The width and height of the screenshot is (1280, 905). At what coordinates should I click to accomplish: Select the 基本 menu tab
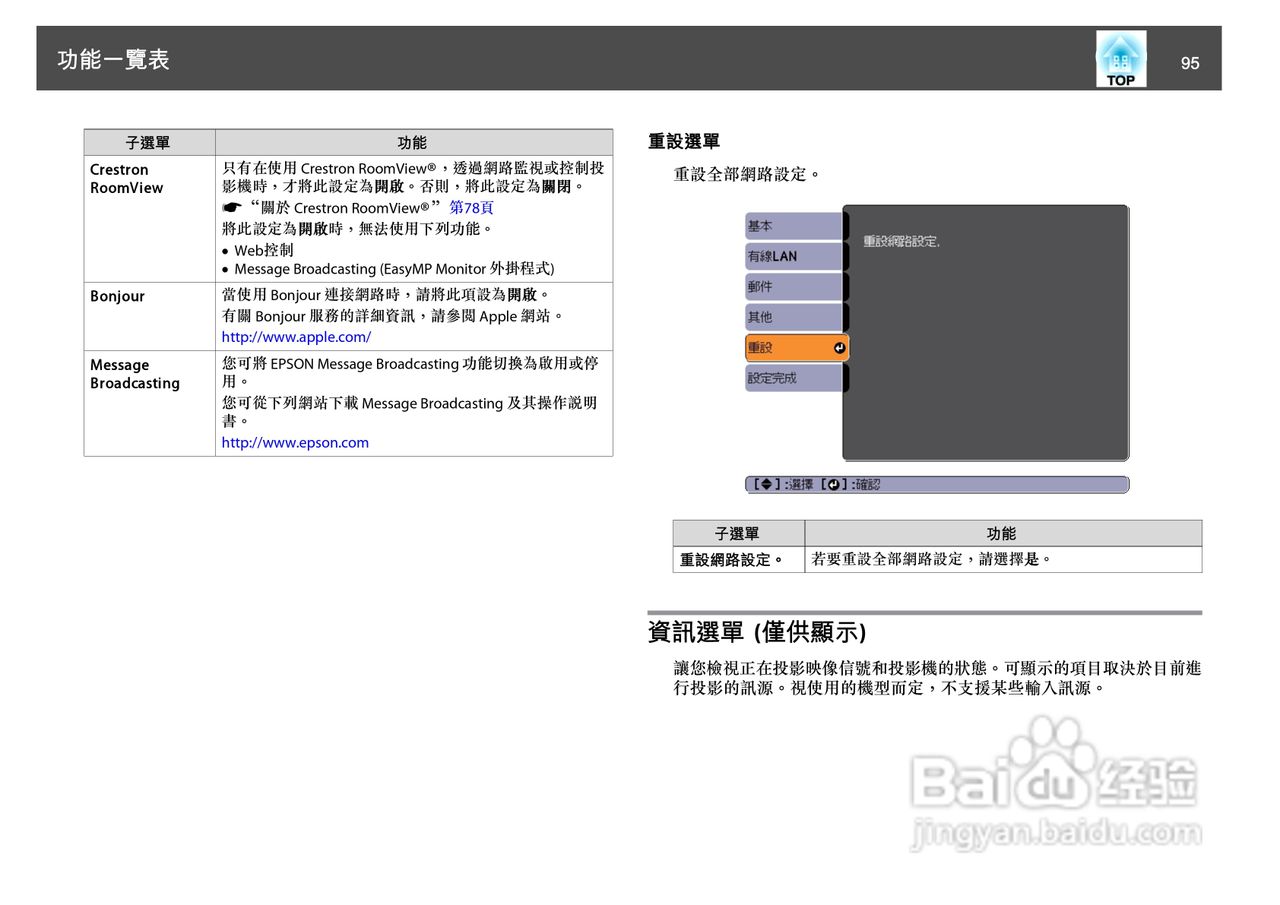pos(795,226)
